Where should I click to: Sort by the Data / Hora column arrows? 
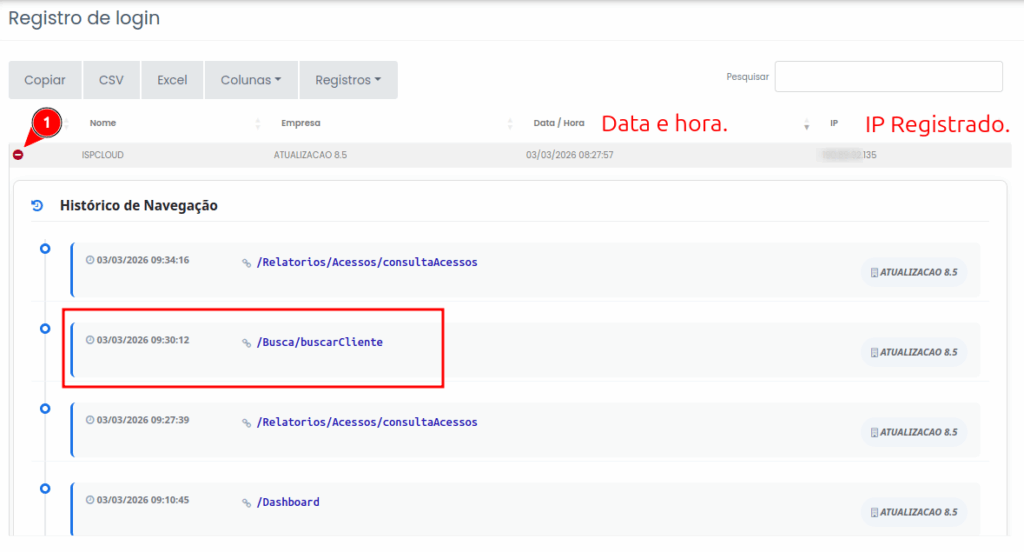click(x=806, y=124)
